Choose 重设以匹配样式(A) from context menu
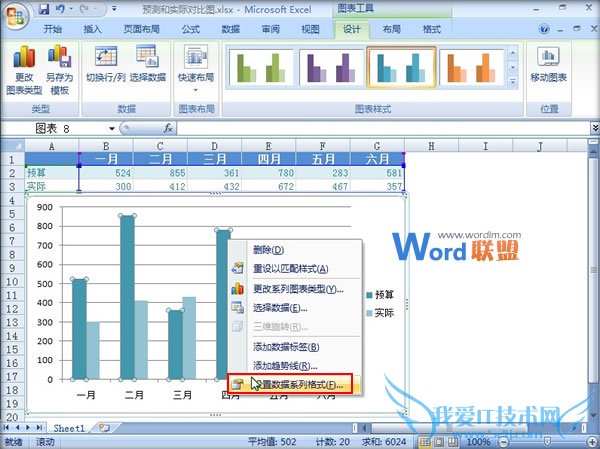This screenshot has width=600, height=449. click(x=295, y=269)
